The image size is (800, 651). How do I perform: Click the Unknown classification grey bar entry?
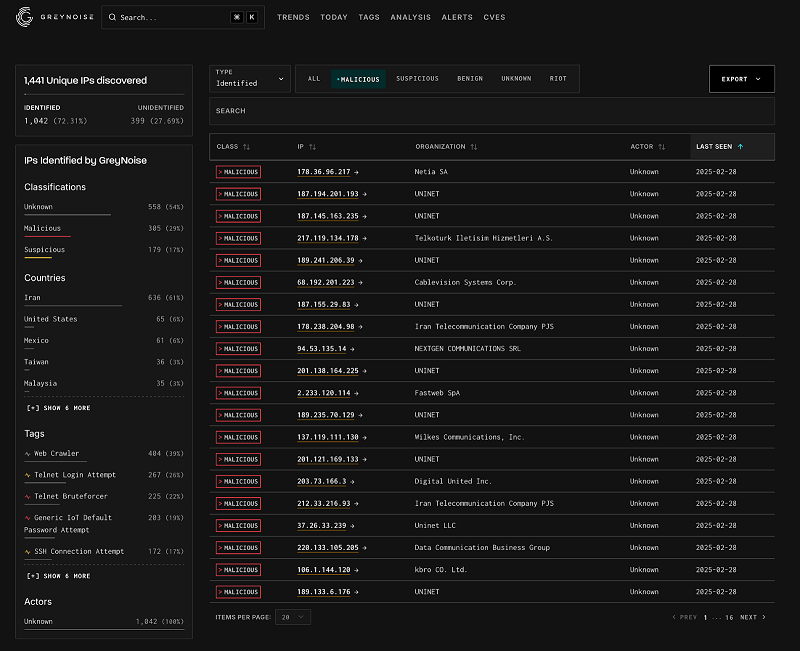click(104, 208)
